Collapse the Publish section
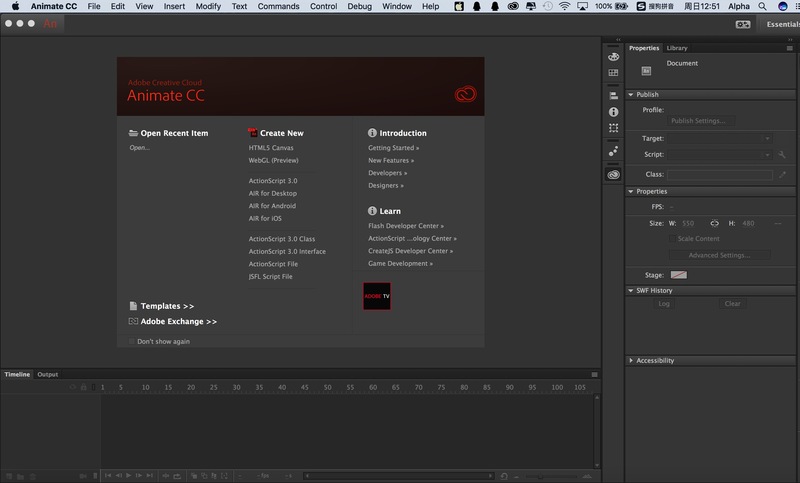800x483 pixels. pyautogui.click(x=631, y=94)
